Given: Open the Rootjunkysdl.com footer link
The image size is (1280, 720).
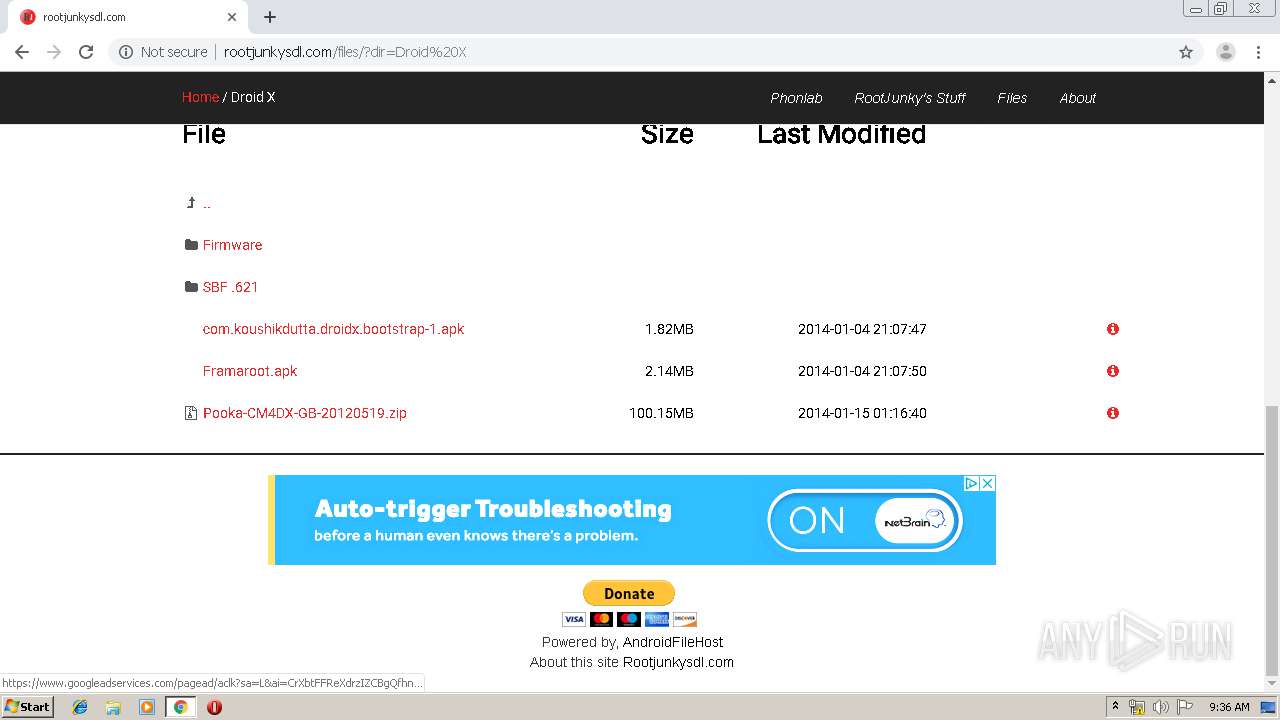Looking at the screenshot, I should pyautogui.click(x=678, y=662).
